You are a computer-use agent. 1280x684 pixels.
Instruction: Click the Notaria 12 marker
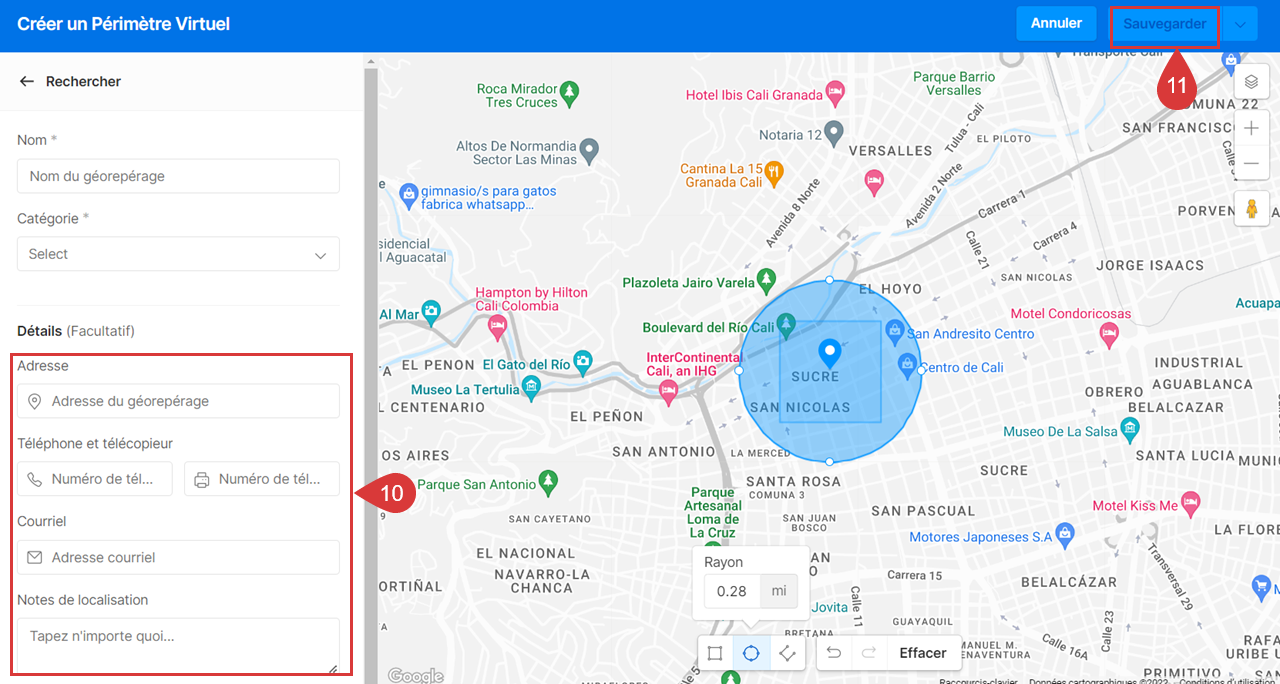coord(834,131)
